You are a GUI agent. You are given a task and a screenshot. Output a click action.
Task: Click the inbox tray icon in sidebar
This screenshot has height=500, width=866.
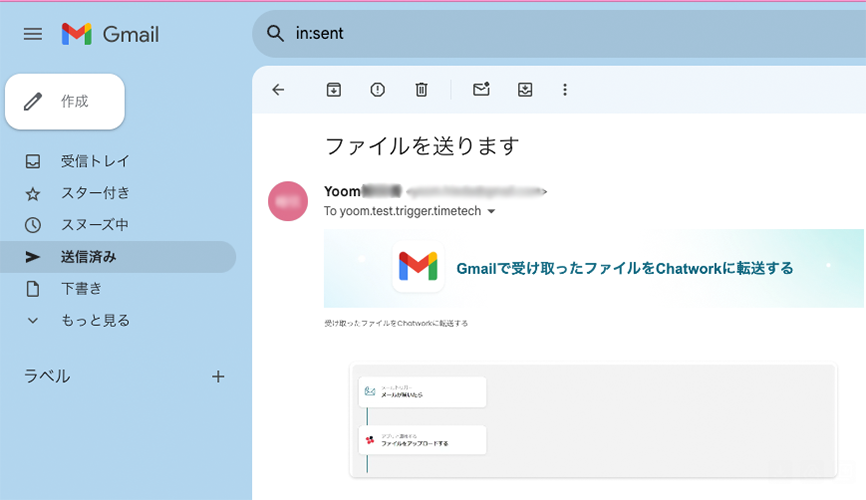(33, 161)
